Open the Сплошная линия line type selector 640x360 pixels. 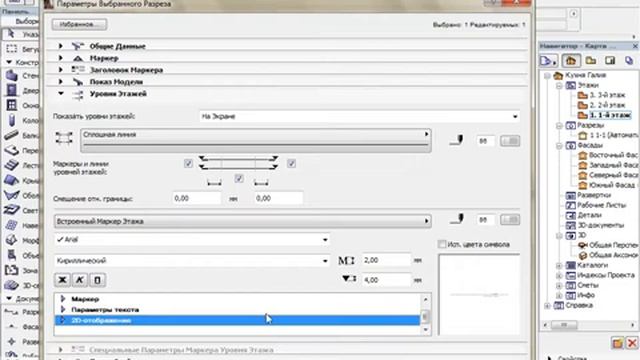pyautogui.click(x=256, y=140)
